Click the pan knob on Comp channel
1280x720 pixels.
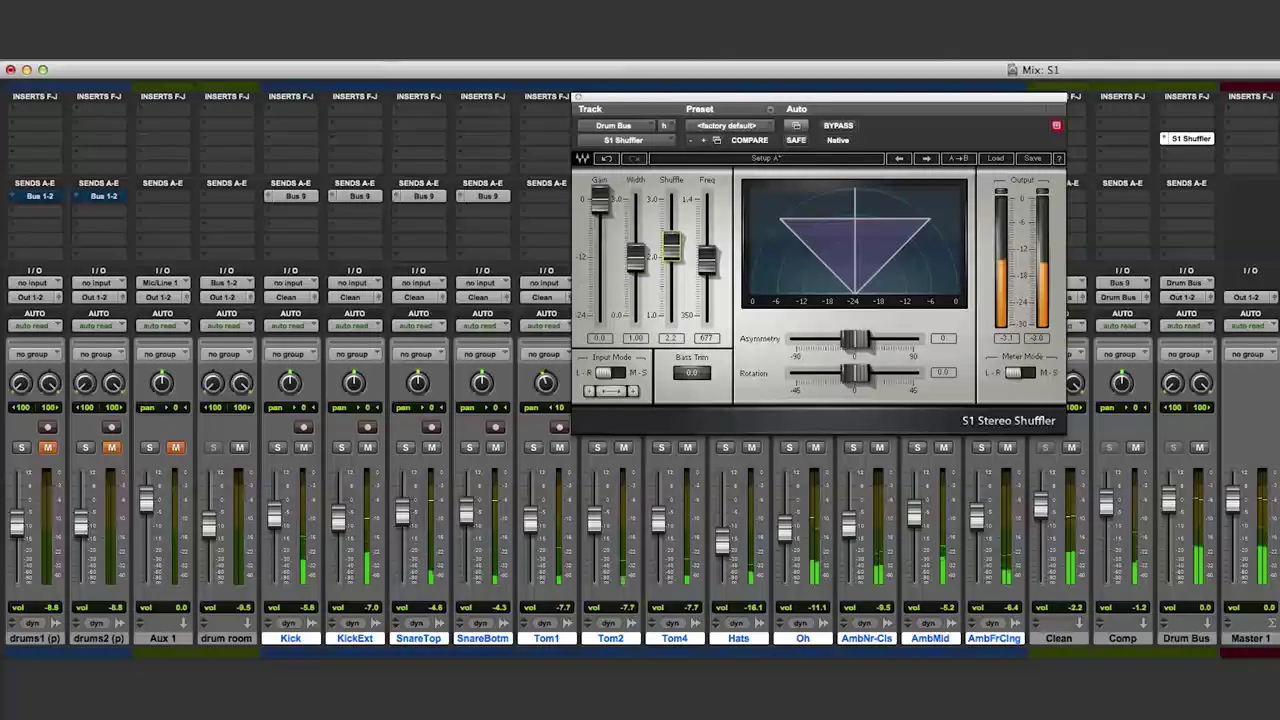tap(1121, 382)
